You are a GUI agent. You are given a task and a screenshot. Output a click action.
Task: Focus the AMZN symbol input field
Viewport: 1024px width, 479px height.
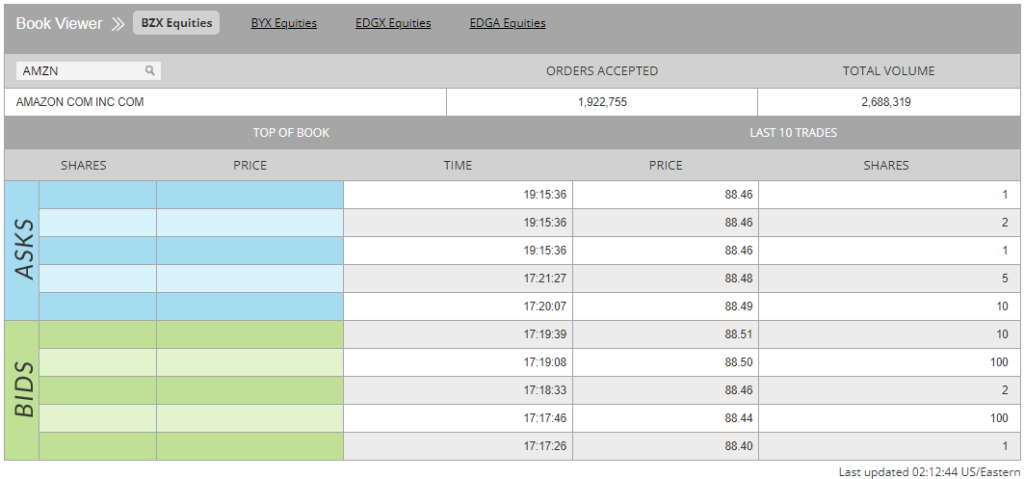80,71
